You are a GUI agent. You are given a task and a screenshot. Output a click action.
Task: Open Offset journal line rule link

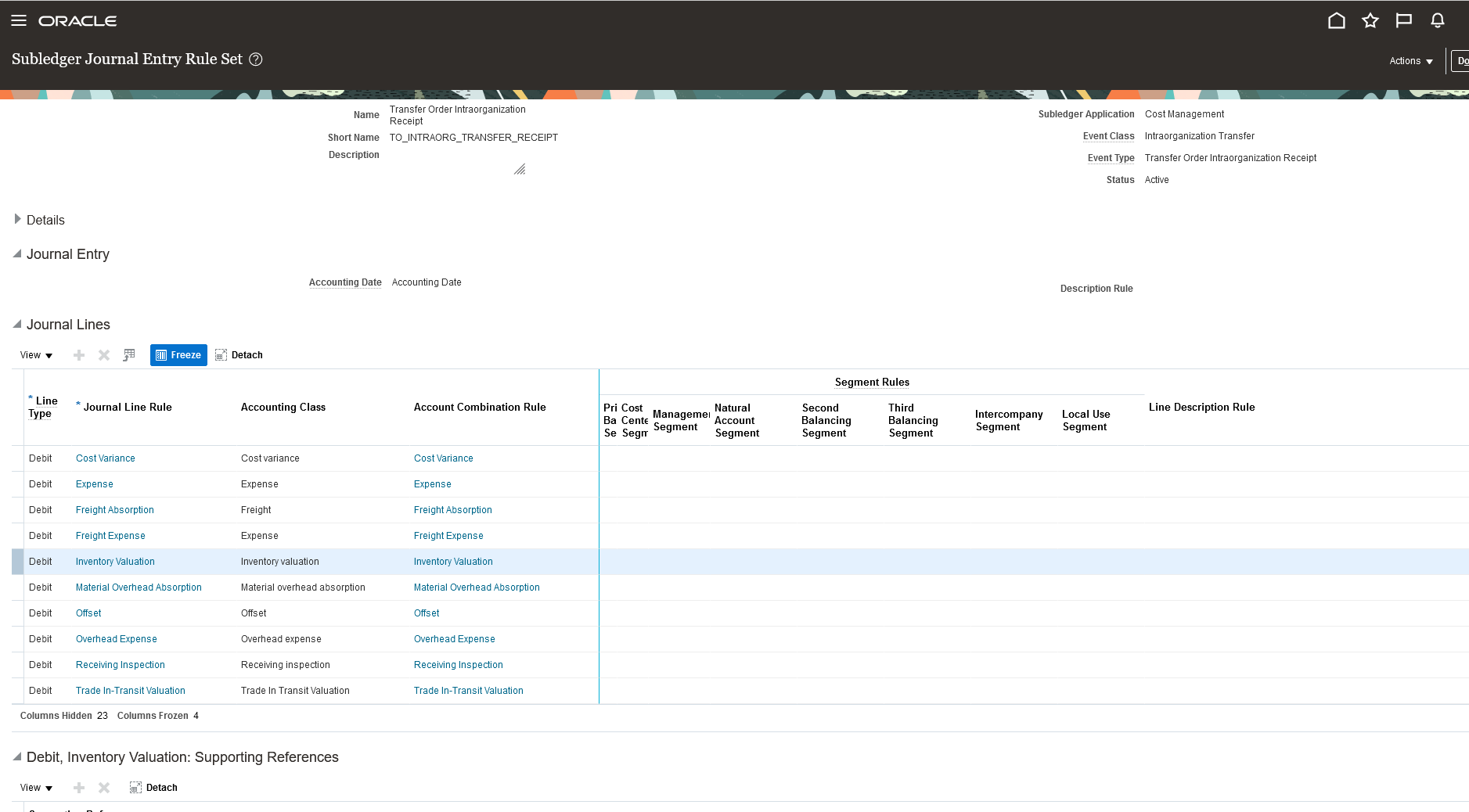point(88,613)
